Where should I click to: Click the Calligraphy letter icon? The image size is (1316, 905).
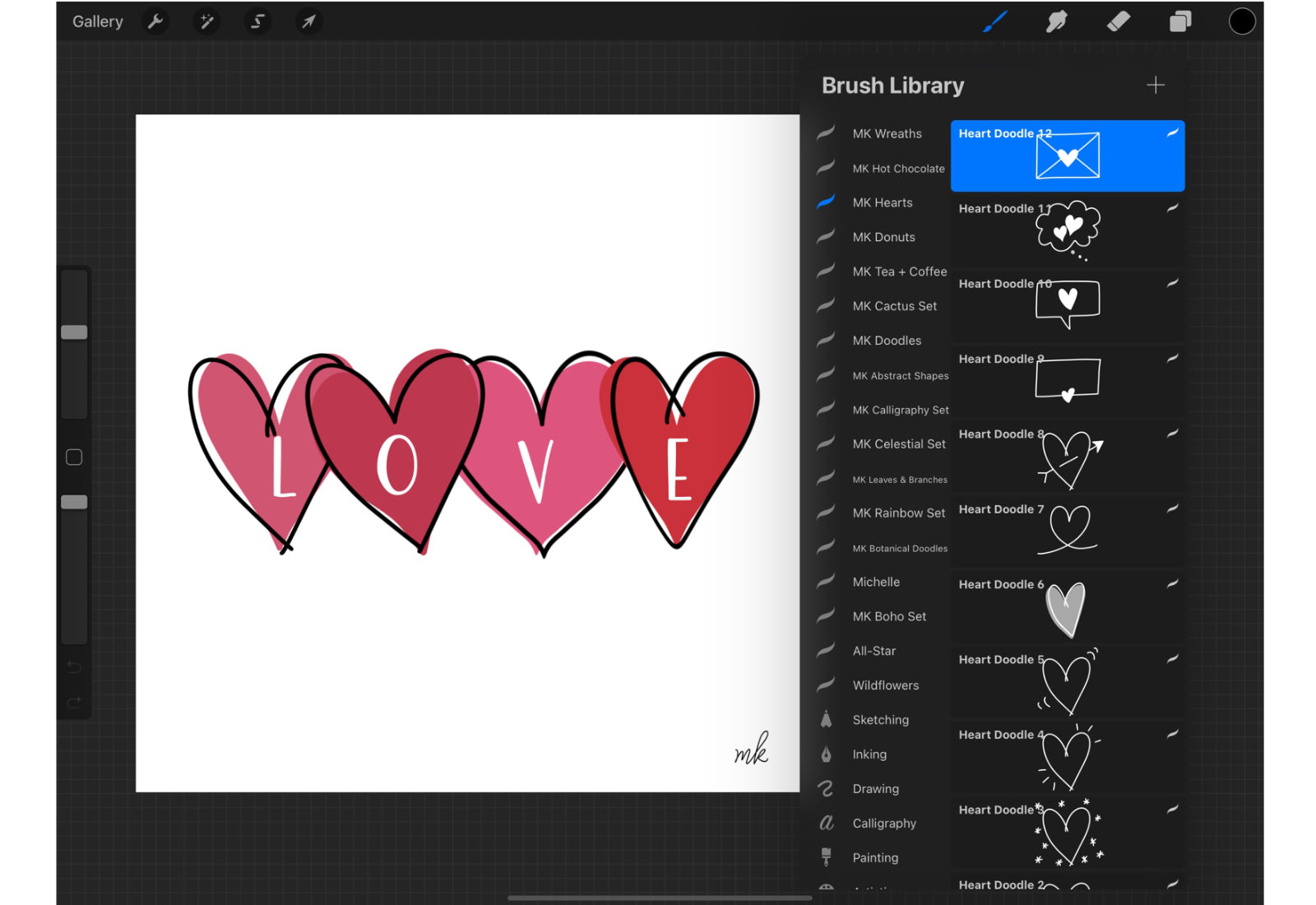(827, 823)
